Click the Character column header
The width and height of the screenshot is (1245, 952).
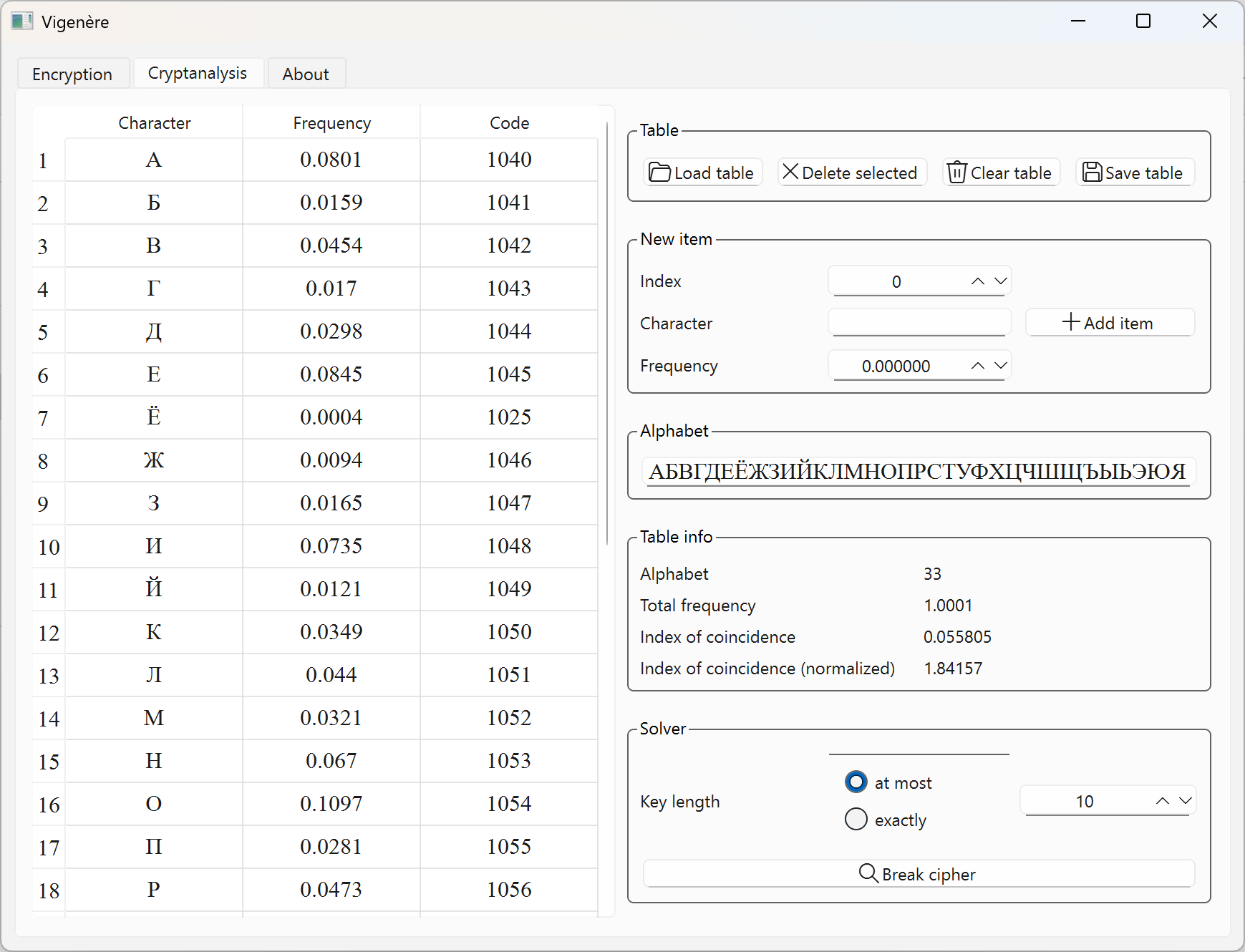coord(154,123)
